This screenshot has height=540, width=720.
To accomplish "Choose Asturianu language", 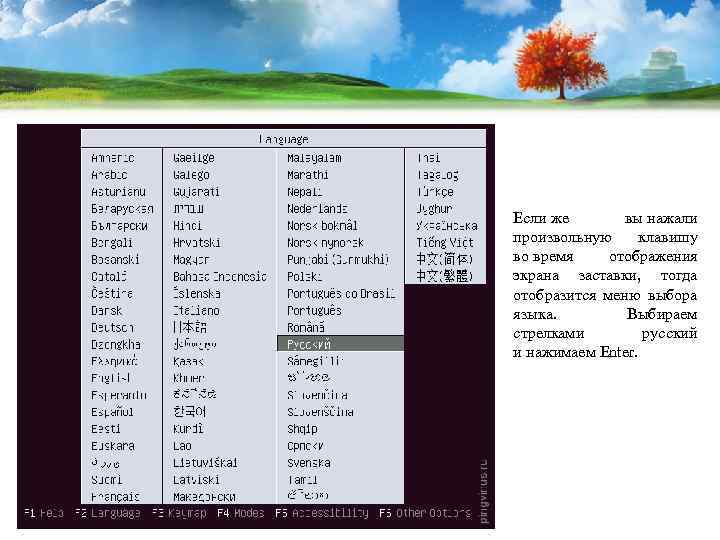I will (118, 192).
